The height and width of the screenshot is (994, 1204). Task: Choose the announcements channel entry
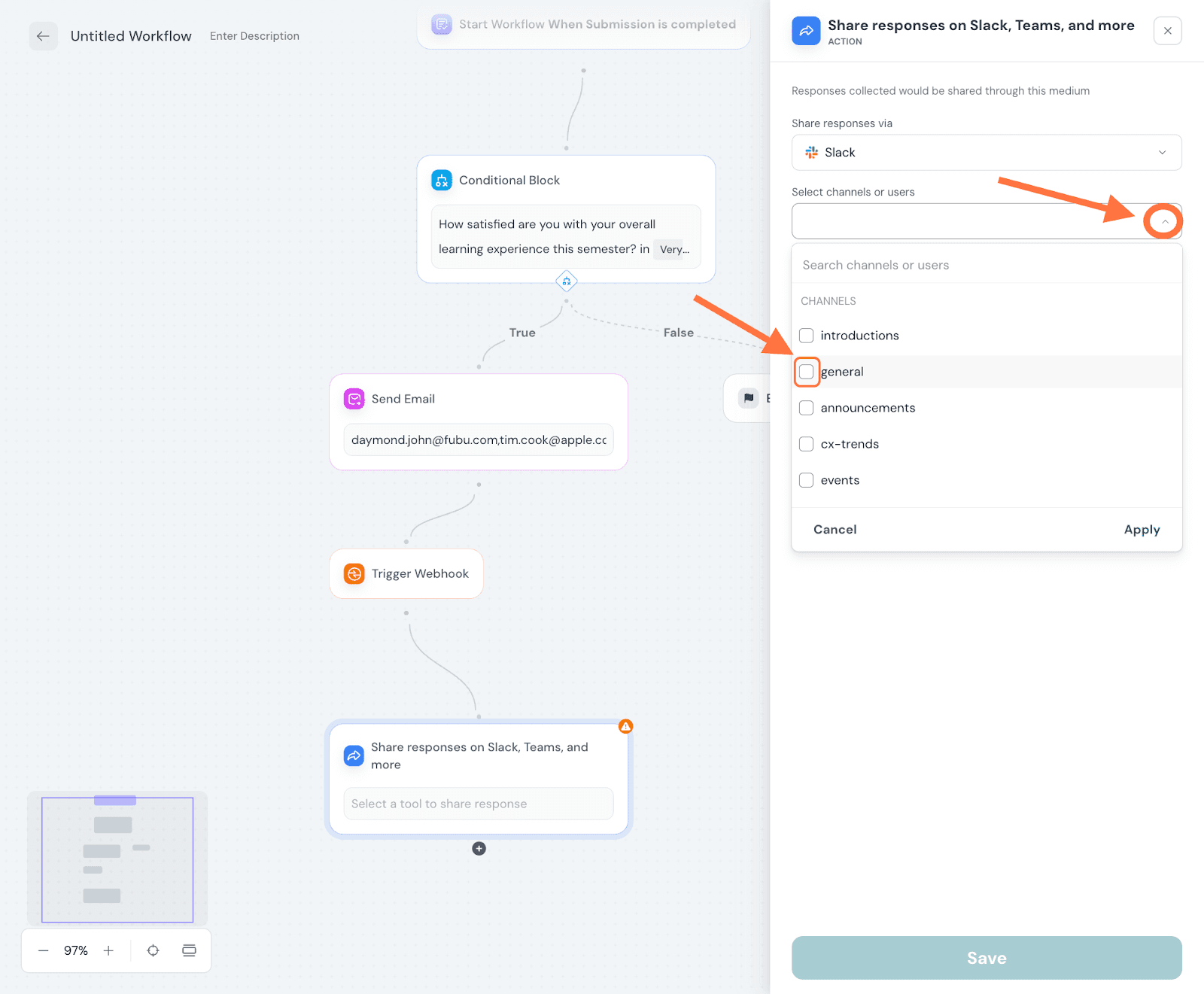pos(868,408)
